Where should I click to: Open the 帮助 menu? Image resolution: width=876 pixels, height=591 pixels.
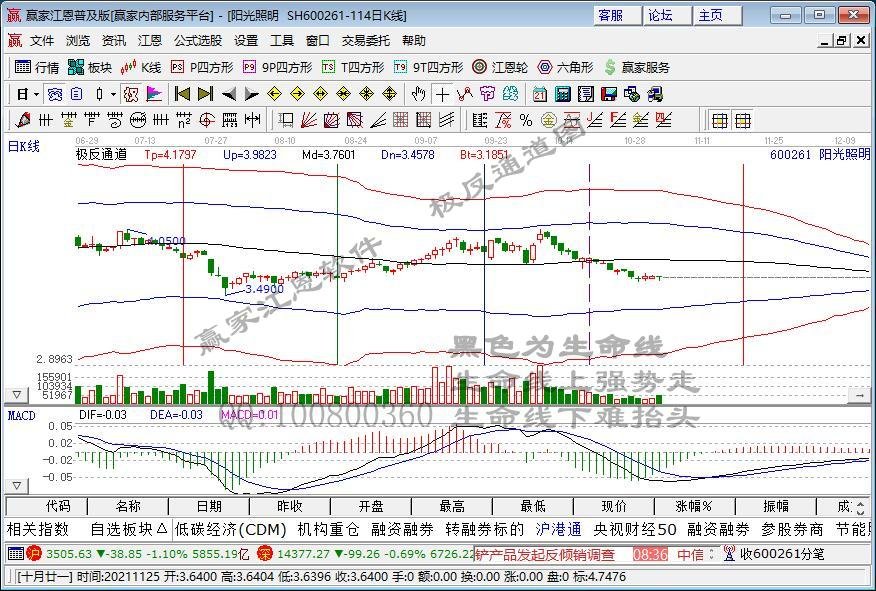tap(413, 41)
